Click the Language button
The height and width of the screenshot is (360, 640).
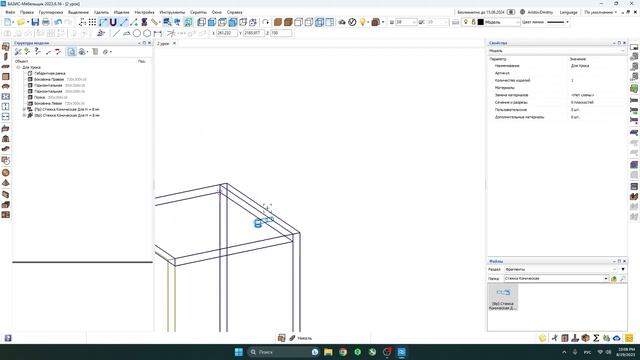[569, 12]
